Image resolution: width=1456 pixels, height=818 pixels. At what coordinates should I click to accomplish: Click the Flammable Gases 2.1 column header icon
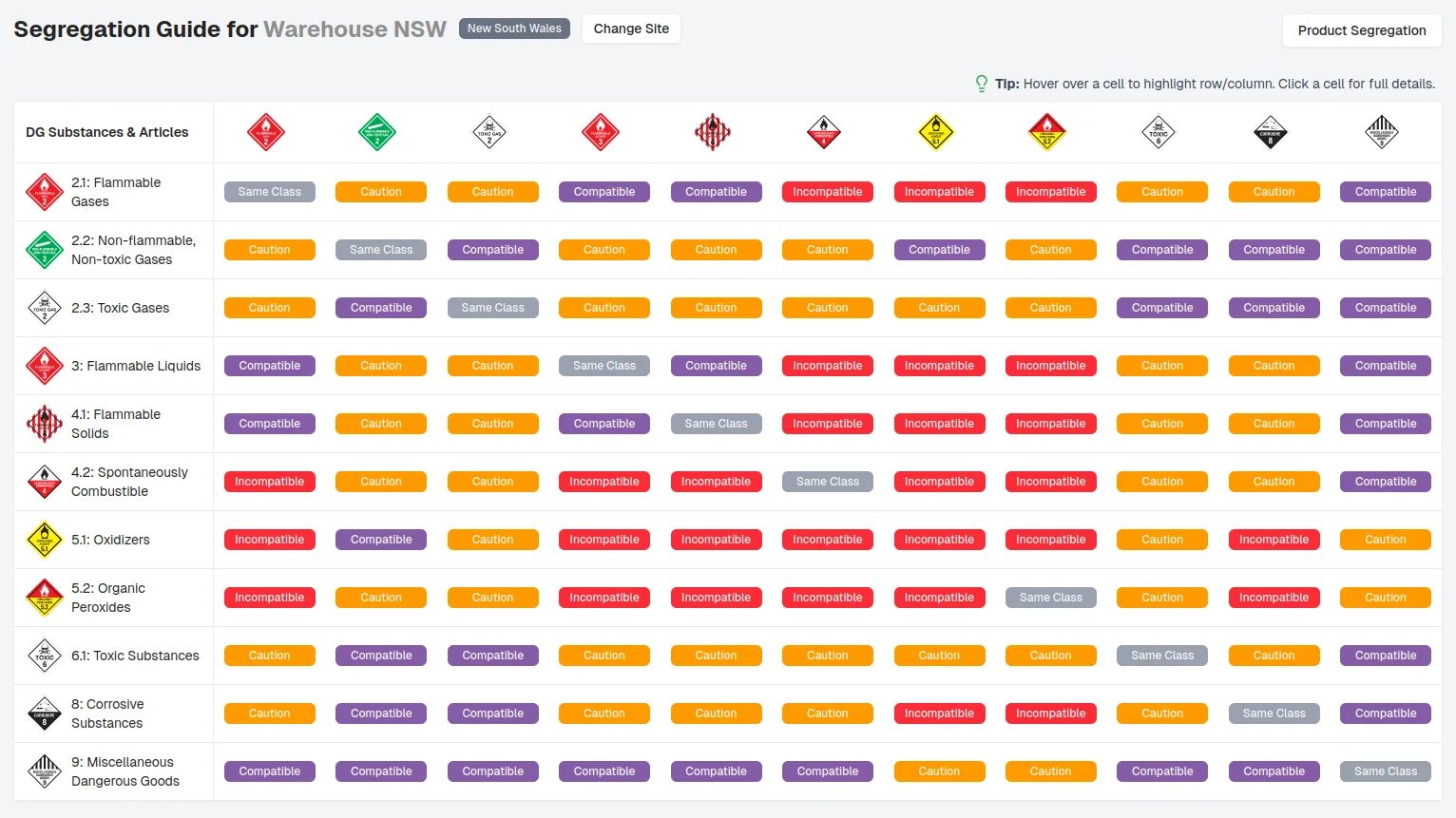click(x=266, y=132)
